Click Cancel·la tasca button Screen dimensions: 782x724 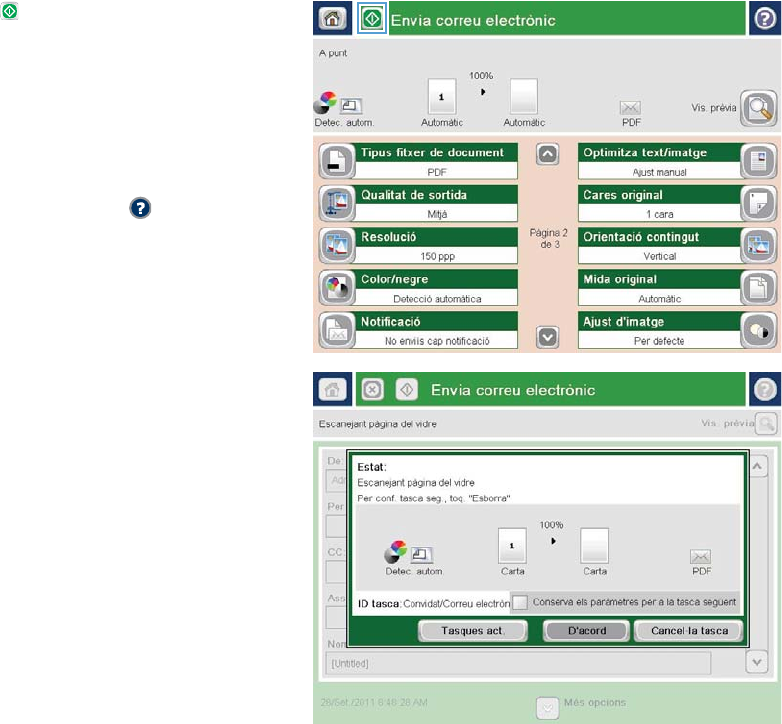pyautogui.click(x=689, y=631)
